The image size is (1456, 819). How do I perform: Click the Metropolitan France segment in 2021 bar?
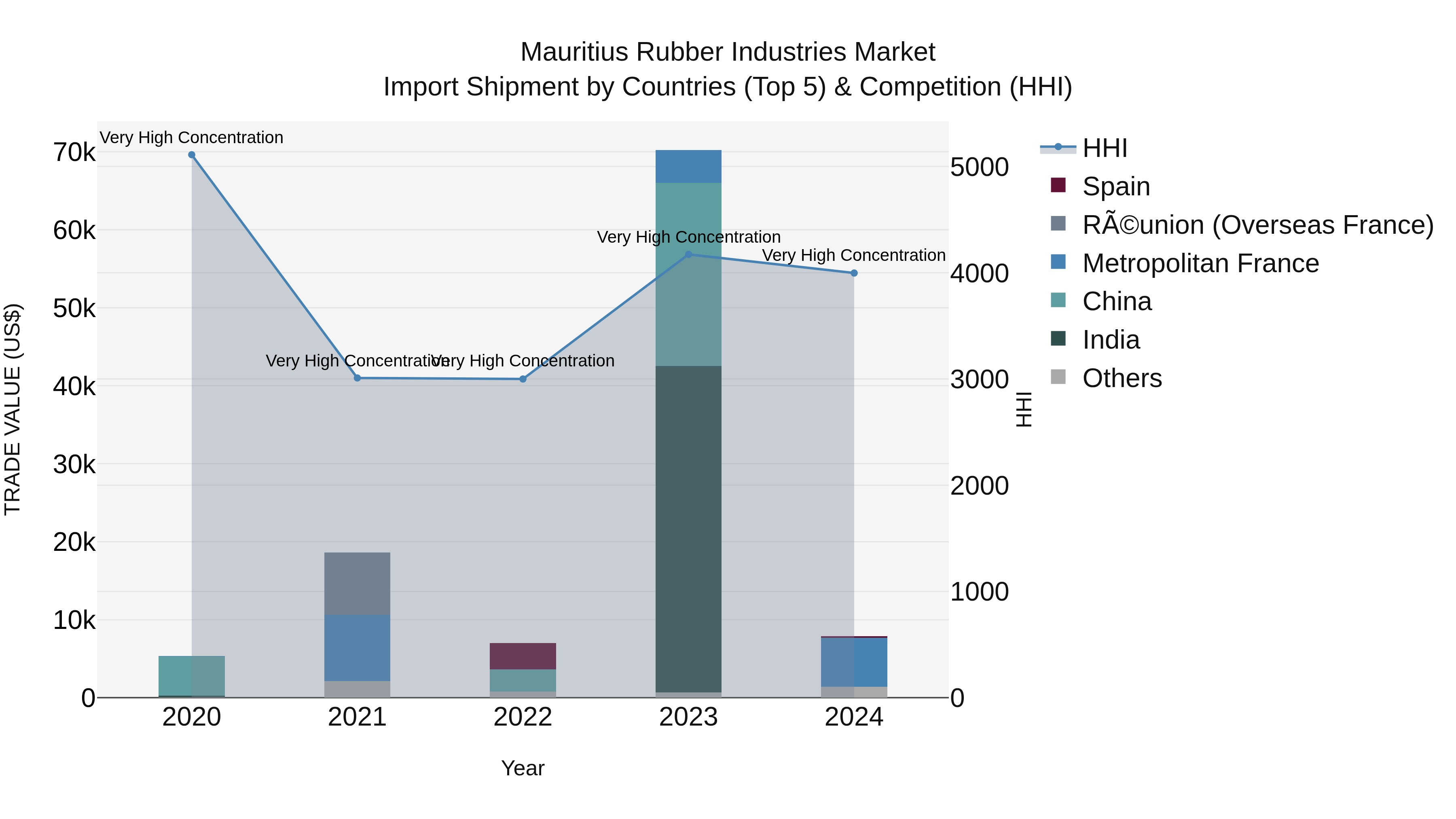coord(357,648)
